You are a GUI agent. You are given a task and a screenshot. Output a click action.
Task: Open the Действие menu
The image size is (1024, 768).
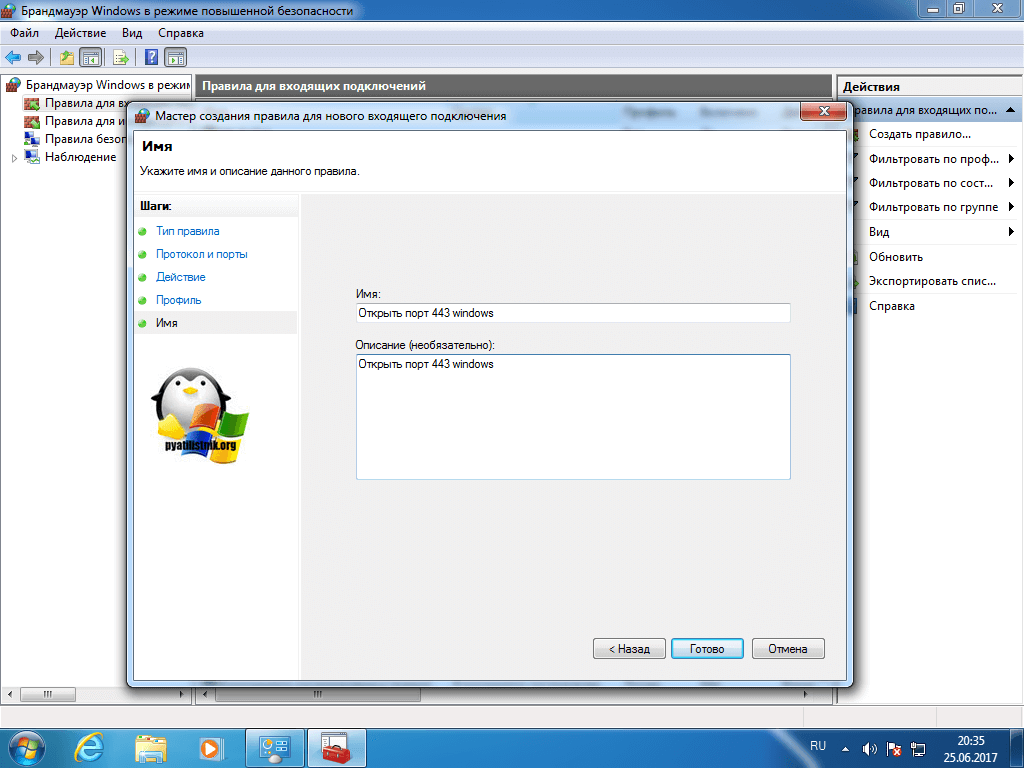(80, 33)
